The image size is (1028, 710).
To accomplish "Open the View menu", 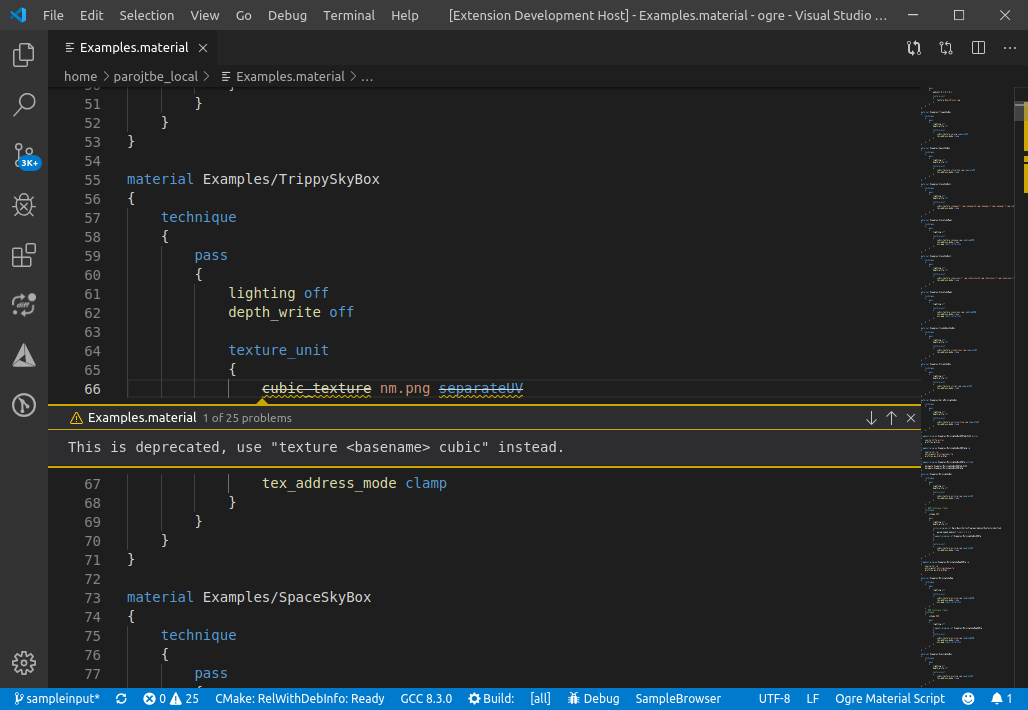I will (x=205, y=15).
